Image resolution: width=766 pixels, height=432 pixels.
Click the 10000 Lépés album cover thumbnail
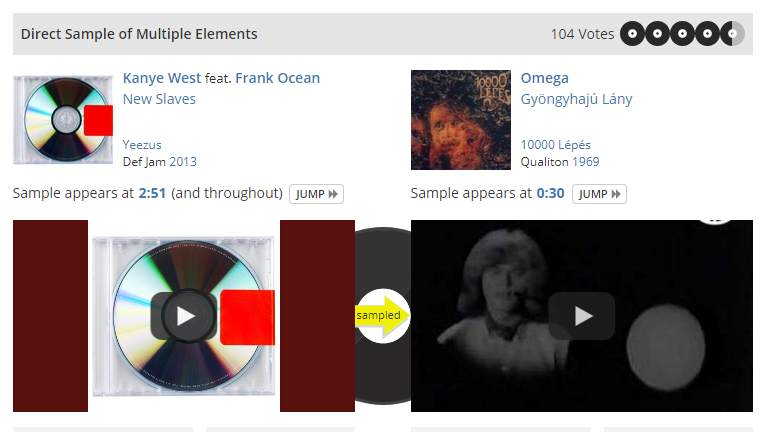click(461, 120)
